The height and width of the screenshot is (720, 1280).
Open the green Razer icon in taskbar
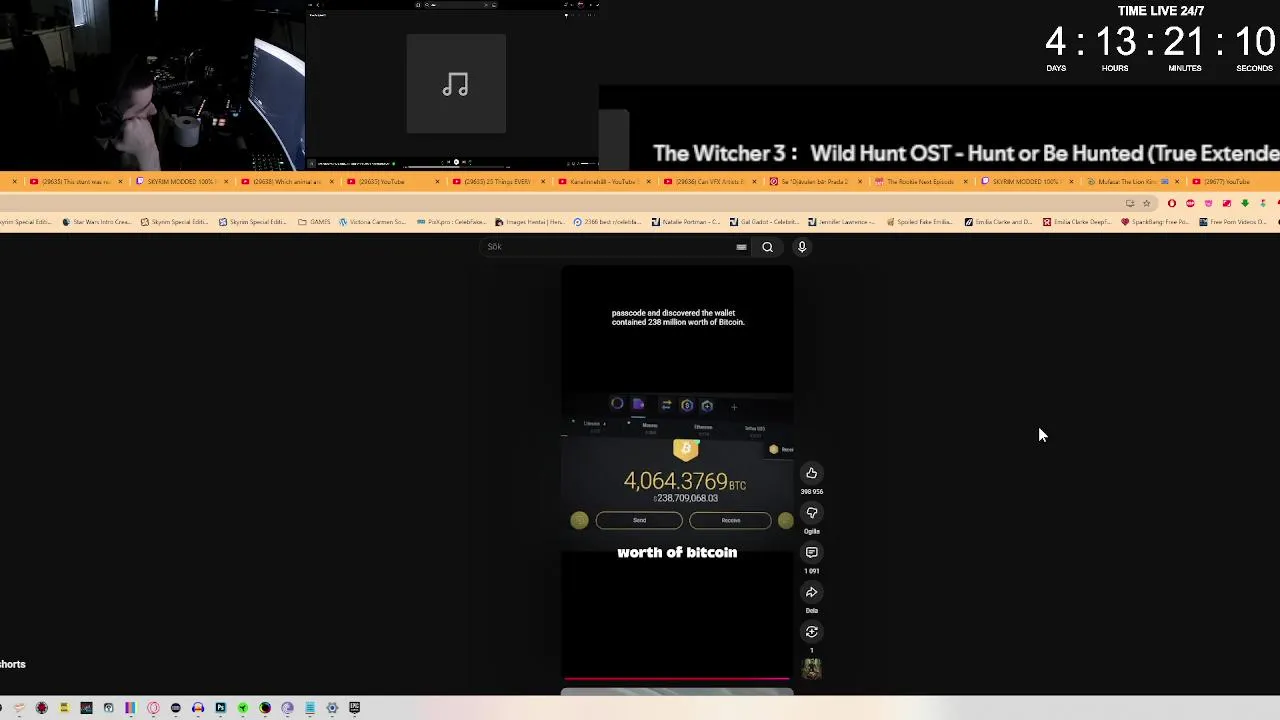243,708
